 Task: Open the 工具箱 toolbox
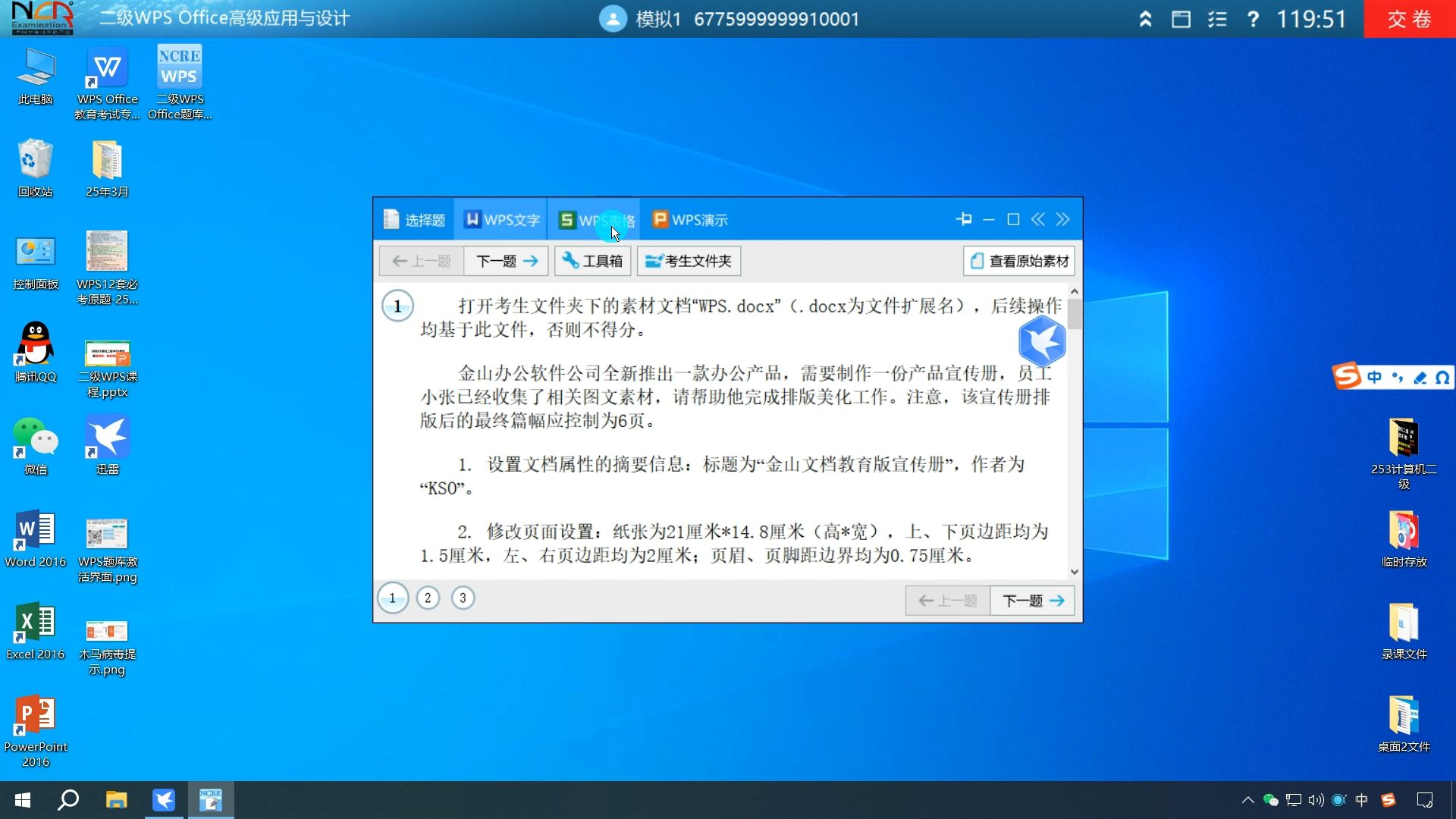(592, 261)
